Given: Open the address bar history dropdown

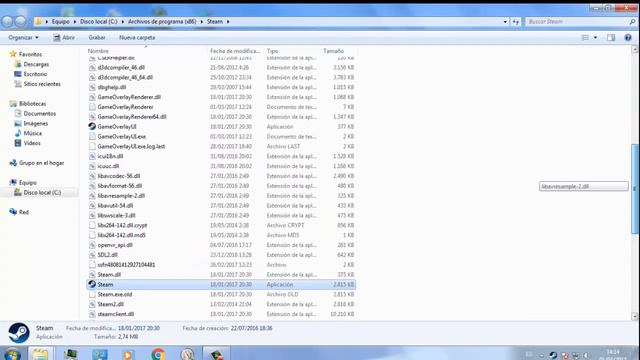Looking at the screenshot, I should coord(505,22).
